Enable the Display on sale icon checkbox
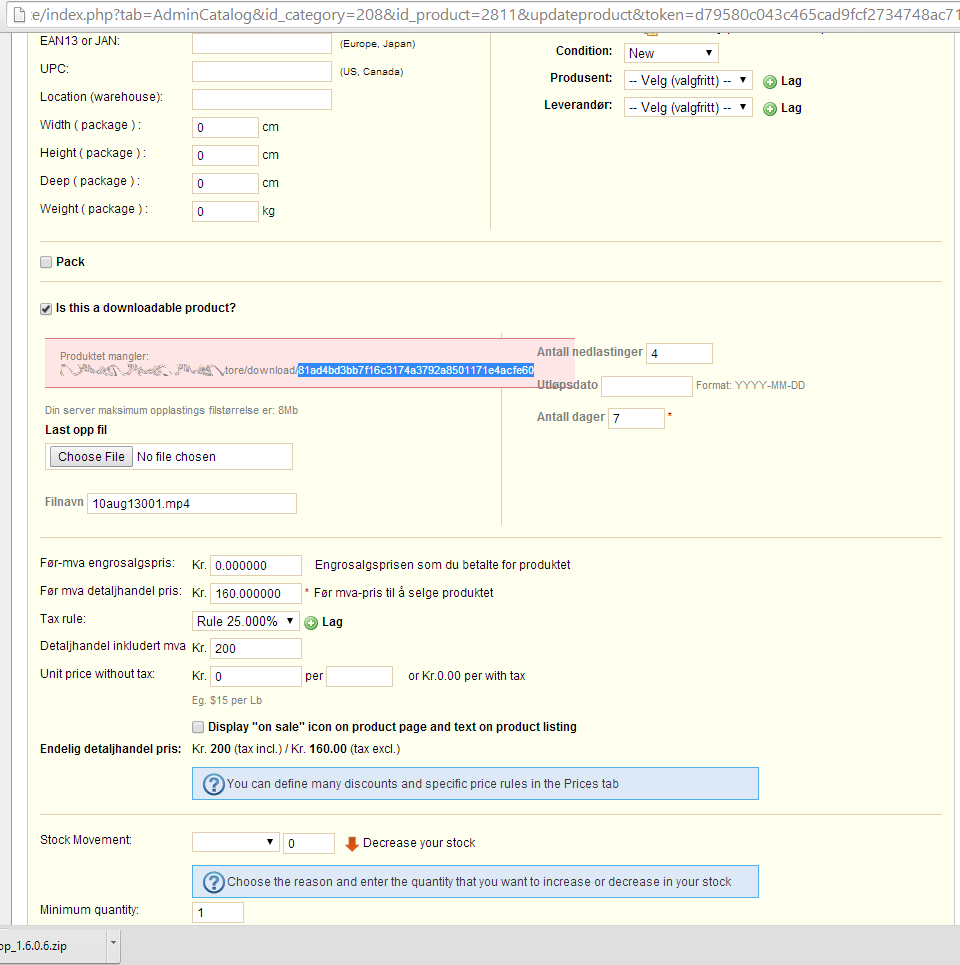This screenshot has height=965, width=960. click(198, 727)
